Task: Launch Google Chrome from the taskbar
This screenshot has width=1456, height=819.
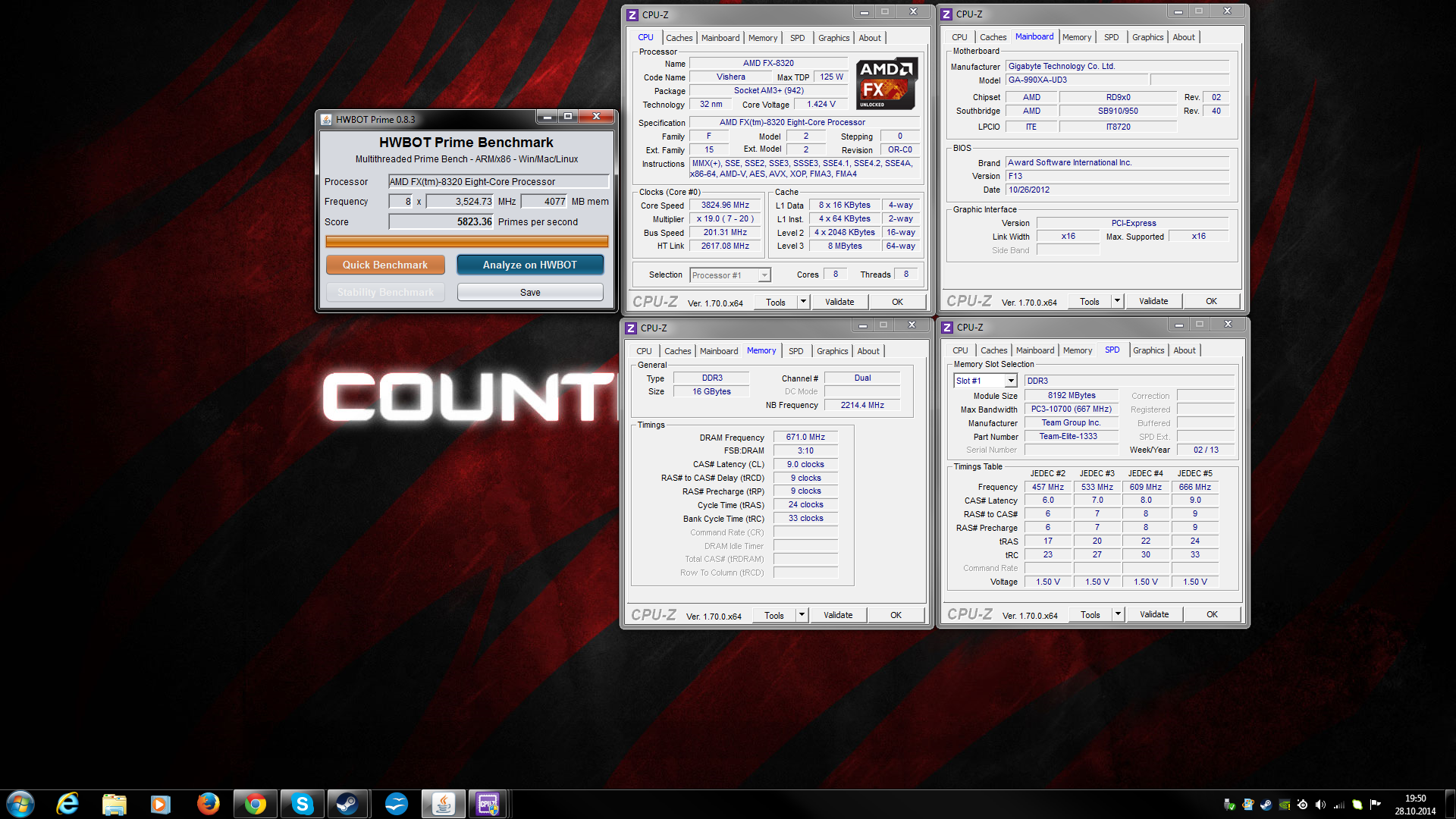Action: (255, 804)
